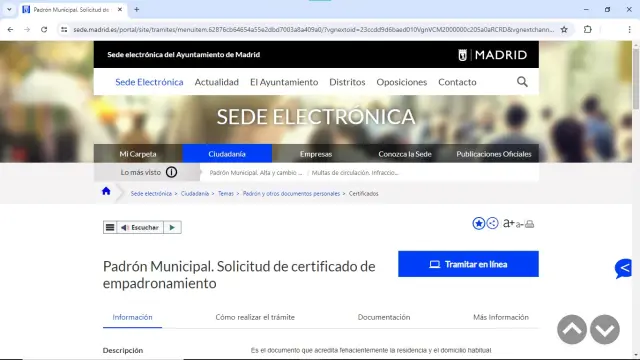Open the Distritos menu
This screenshot has height=360, width=640.
pyautogui.click(x=347, y=82)
